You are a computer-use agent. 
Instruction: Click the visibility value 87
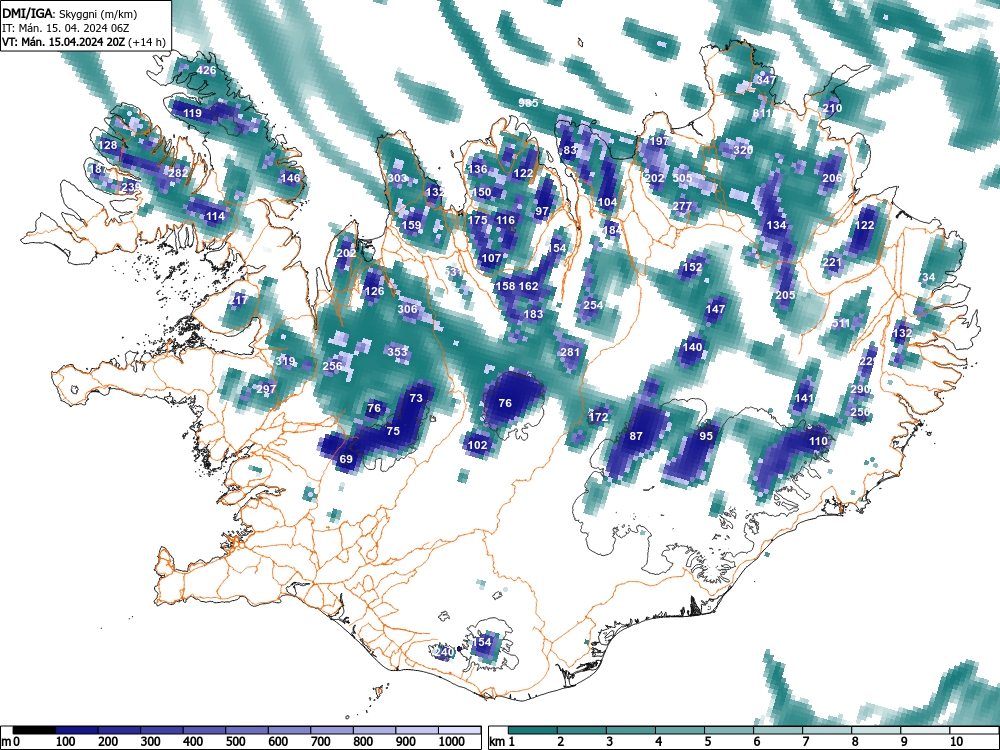coord(636,436)
